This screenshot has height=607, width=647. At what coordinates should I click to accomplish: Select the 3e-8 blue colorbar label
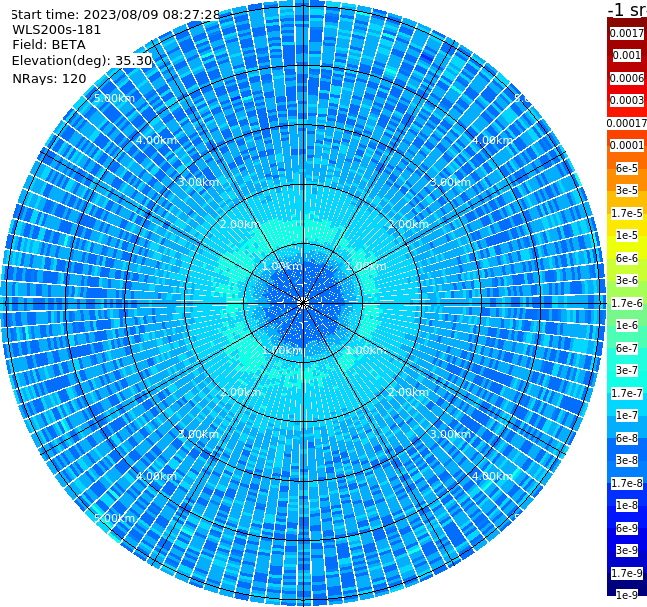pos(627,460)
